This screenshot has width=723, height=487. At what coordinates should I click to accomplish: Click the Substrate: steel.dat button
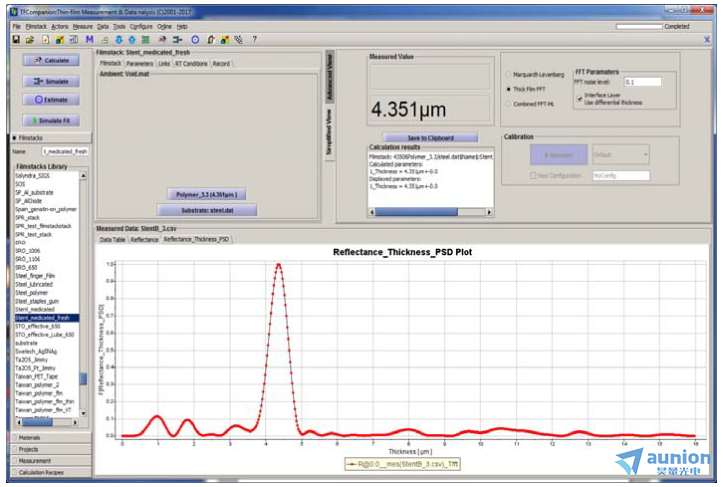point(207,210)
